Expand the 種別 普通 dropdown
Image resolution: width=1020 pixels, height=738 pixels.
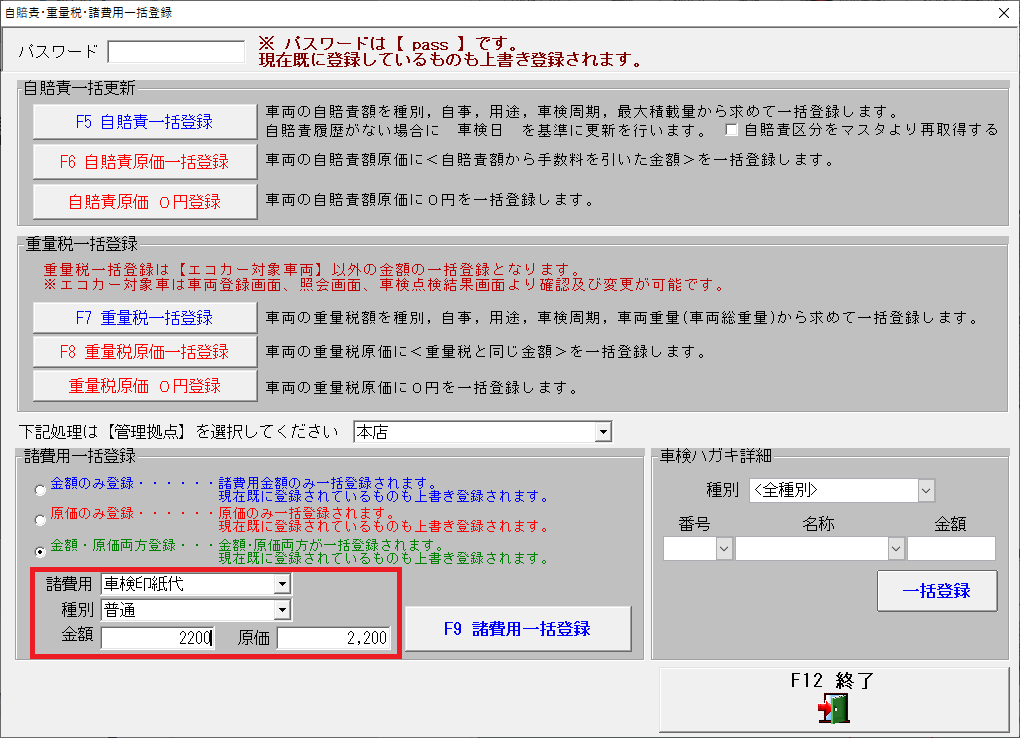click(x=282, y=610)
